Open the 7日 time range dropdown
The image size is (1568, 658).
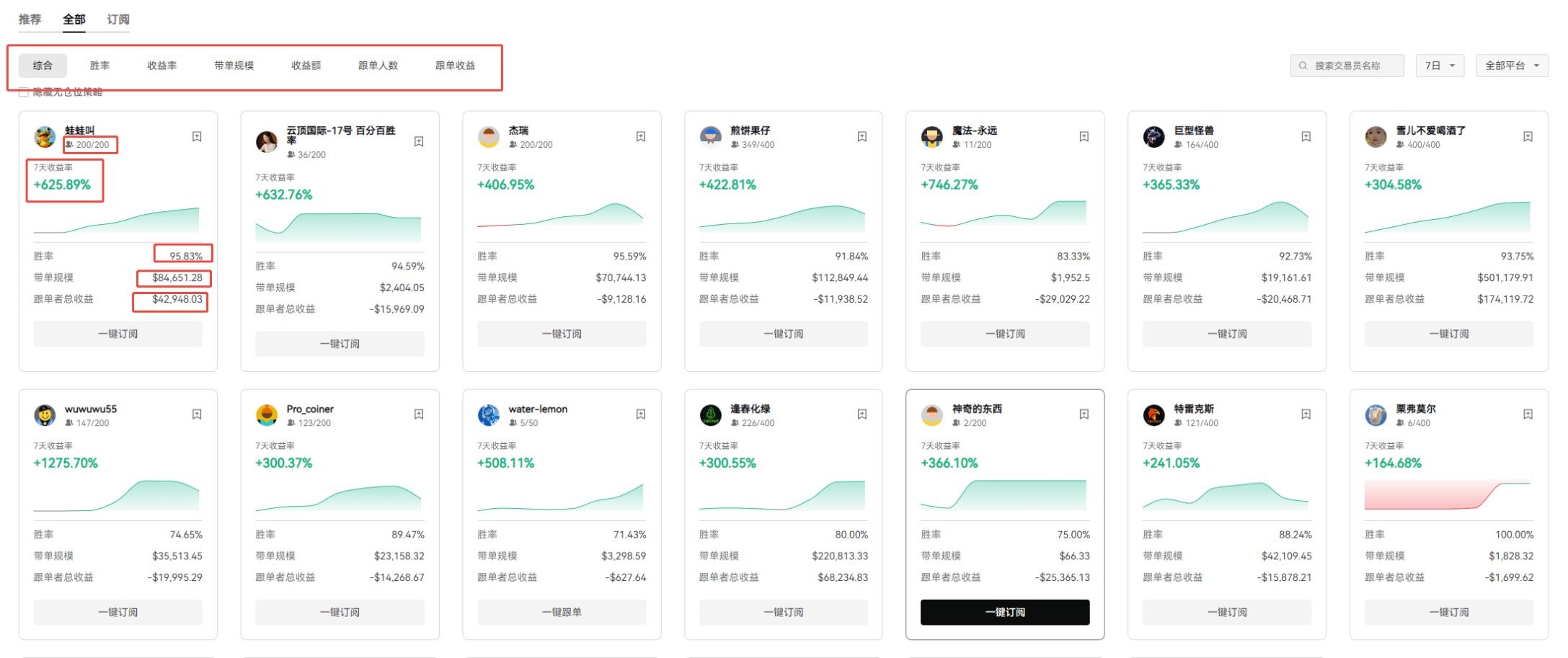tap(1439, 65)
